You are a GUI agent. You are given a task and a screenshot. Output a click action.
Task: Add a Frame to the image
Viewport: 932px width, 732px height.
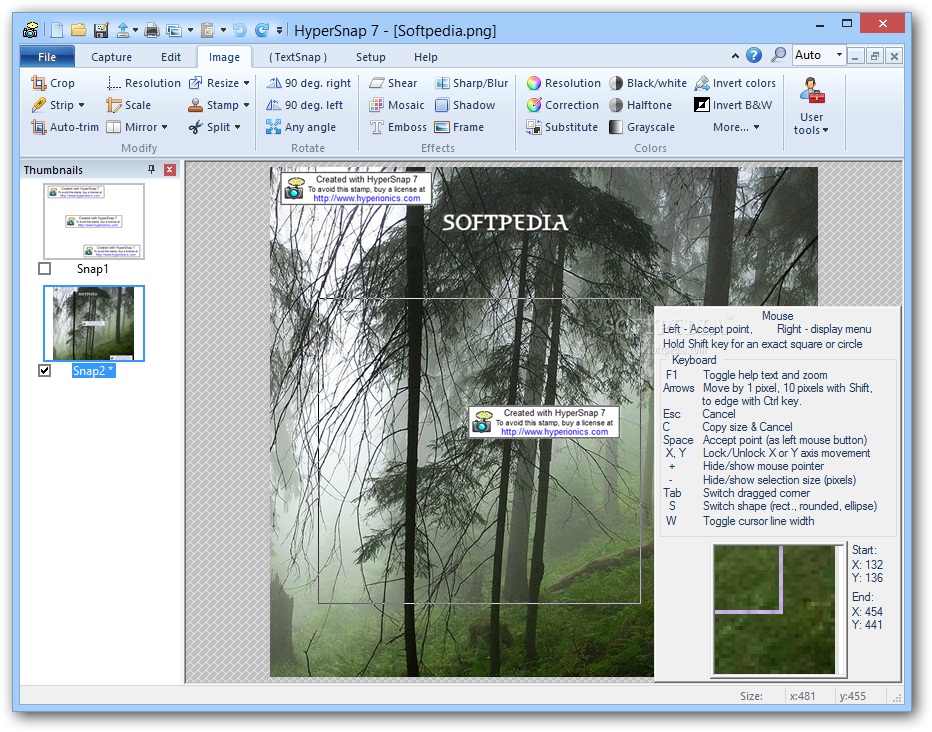[x=459, y=127]
